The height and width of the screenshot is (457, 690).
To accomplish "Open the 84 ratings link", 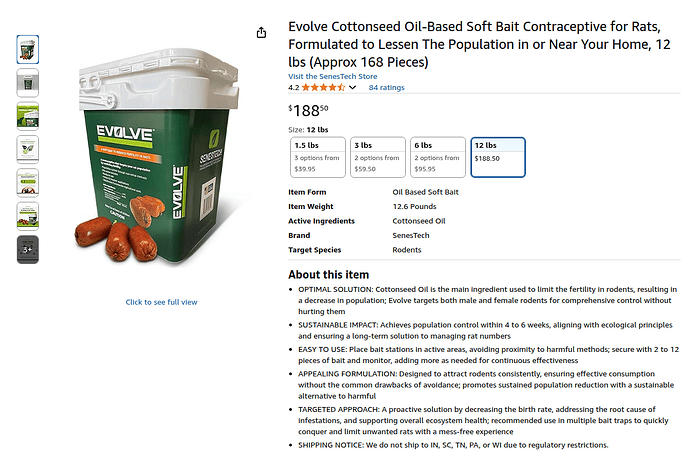I will tap(386, 88).
